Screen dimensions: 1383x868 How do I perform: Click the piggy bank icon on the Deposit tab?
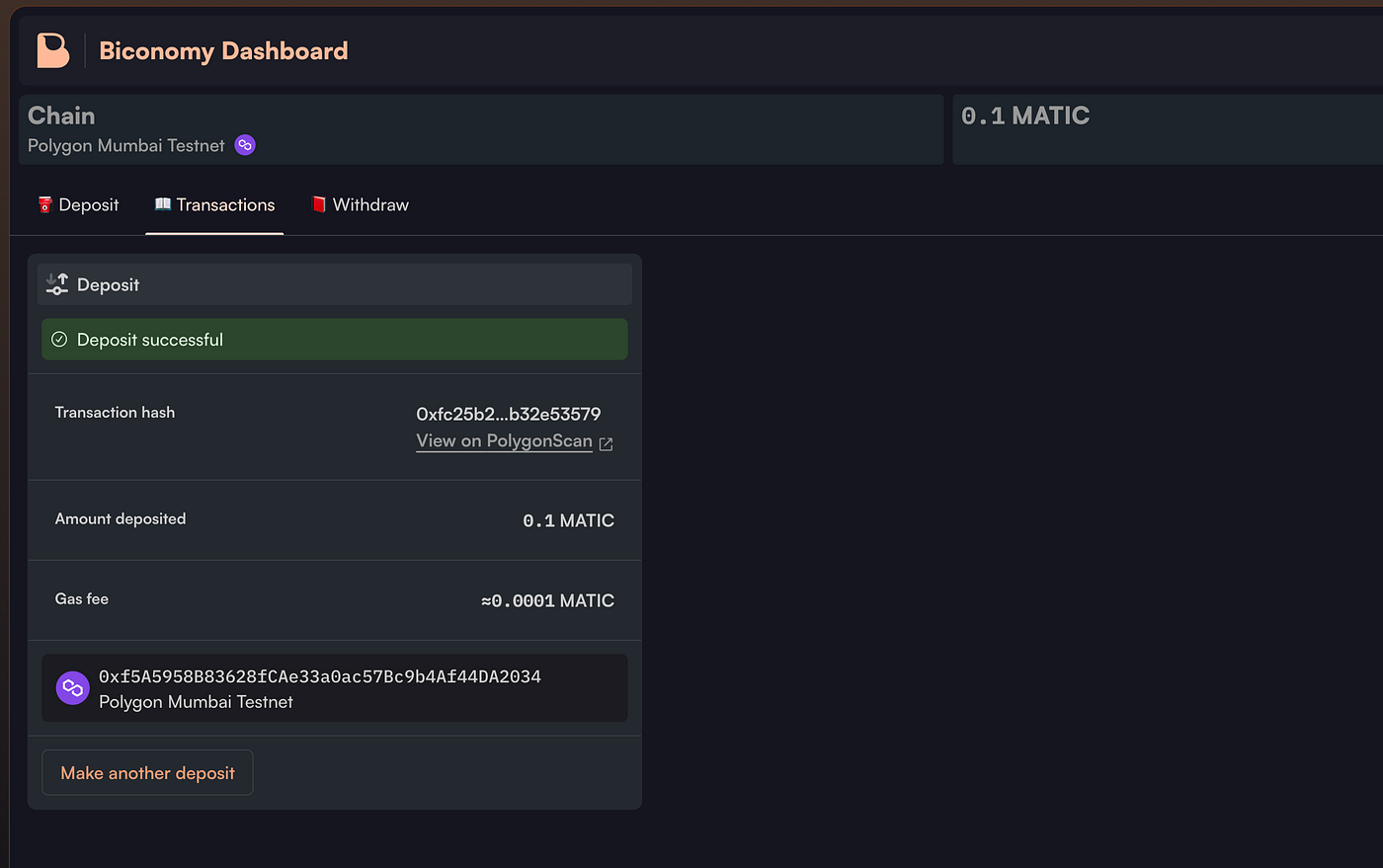[x=43, y=204]
